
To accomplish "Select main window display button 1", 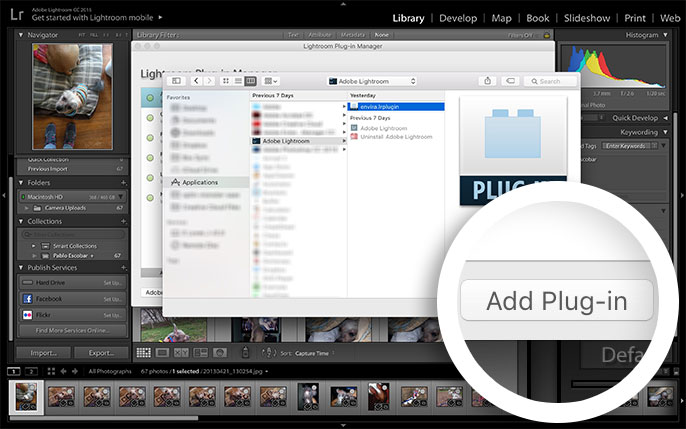I will pyautogui.click(x=14, y=371).
